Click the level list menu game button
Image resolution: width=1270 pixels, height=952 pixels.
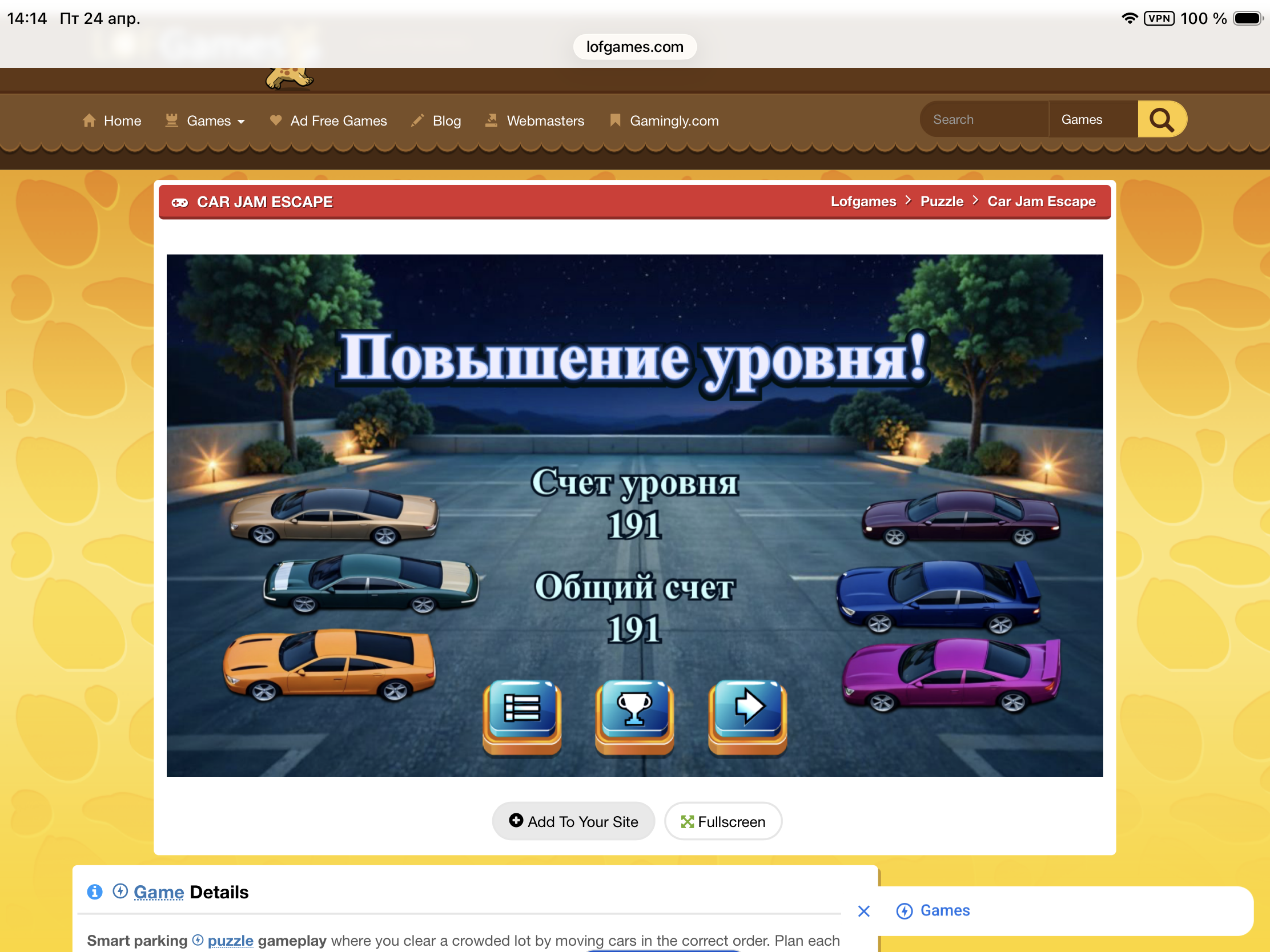[x=521, y=713]
